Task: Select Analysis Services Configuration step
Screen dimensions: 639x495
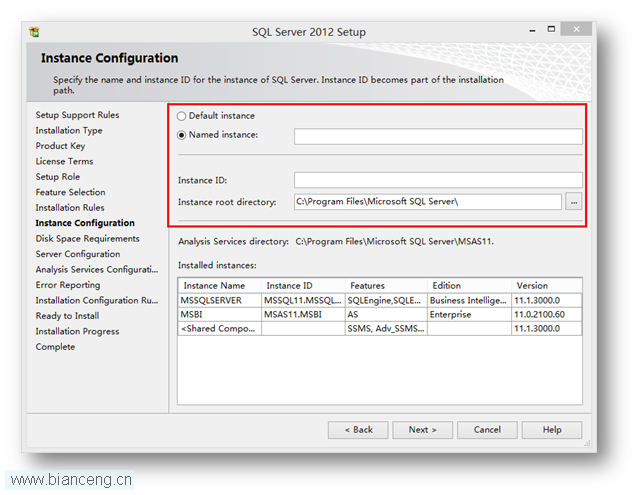Action: click(97, 270)
